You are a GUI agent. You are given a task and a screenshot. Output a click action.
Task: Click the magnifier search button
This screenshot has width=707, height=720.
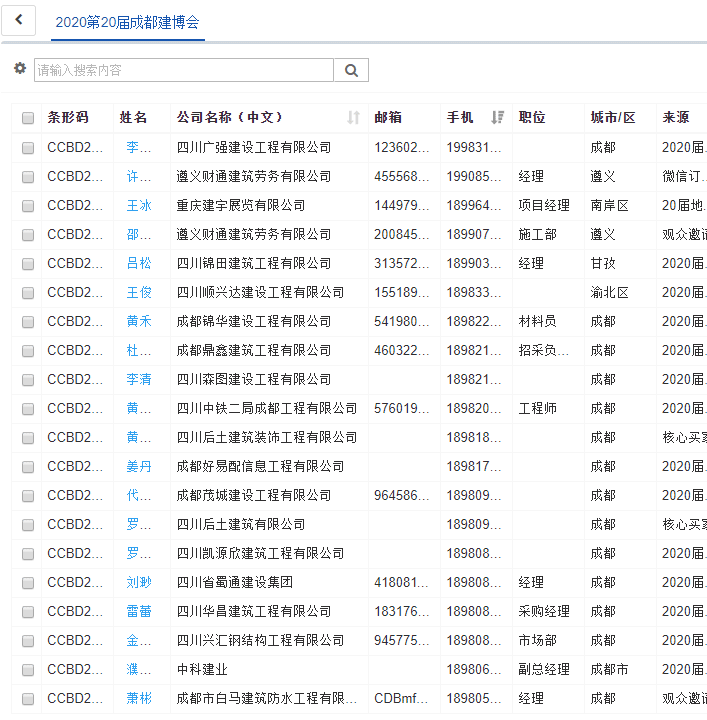coord(351,70)
